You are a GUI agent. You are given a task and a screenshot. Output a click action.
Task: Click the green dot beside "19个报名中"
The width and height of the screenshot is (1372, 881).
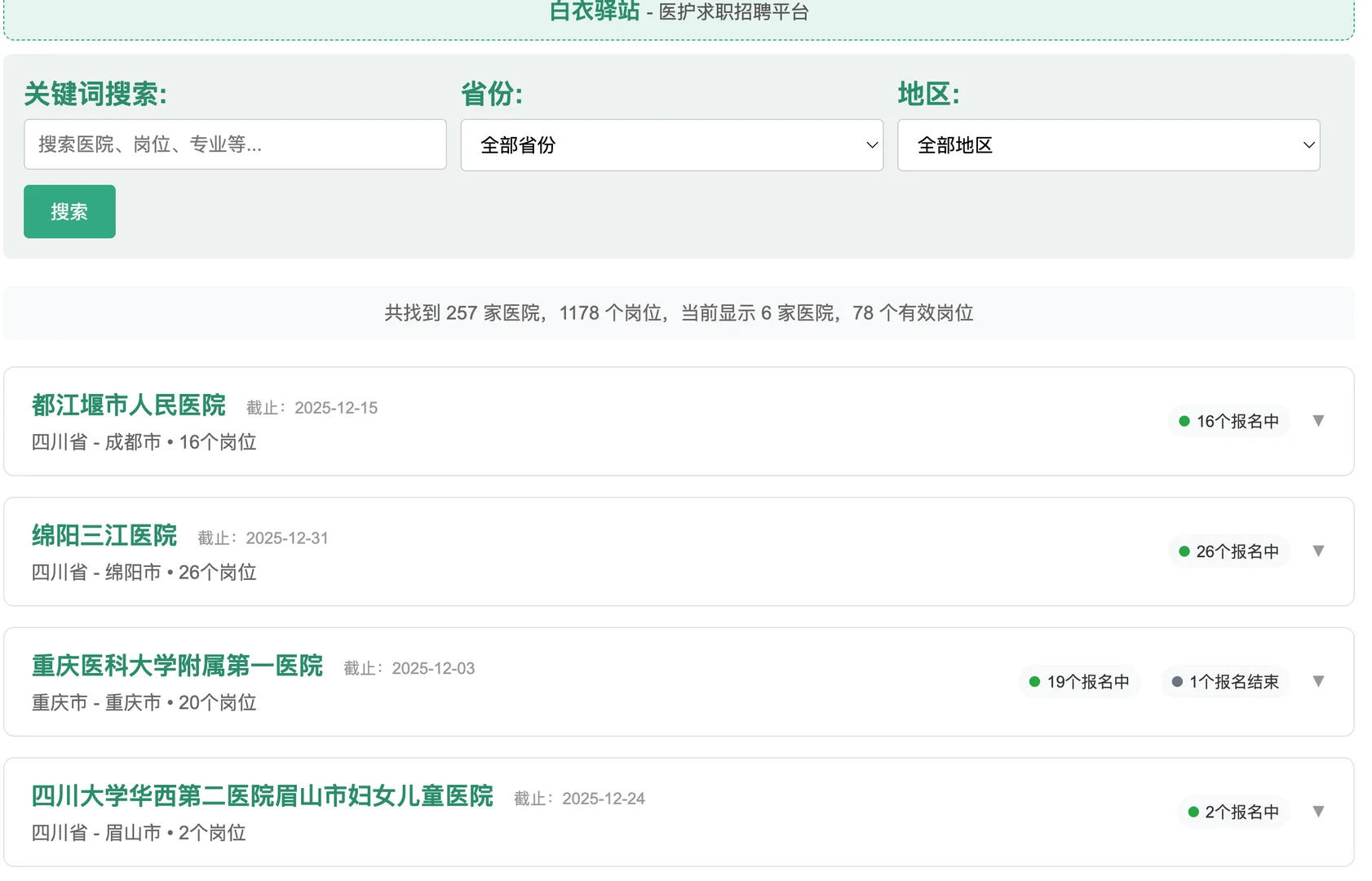(x=1034, y=681)
